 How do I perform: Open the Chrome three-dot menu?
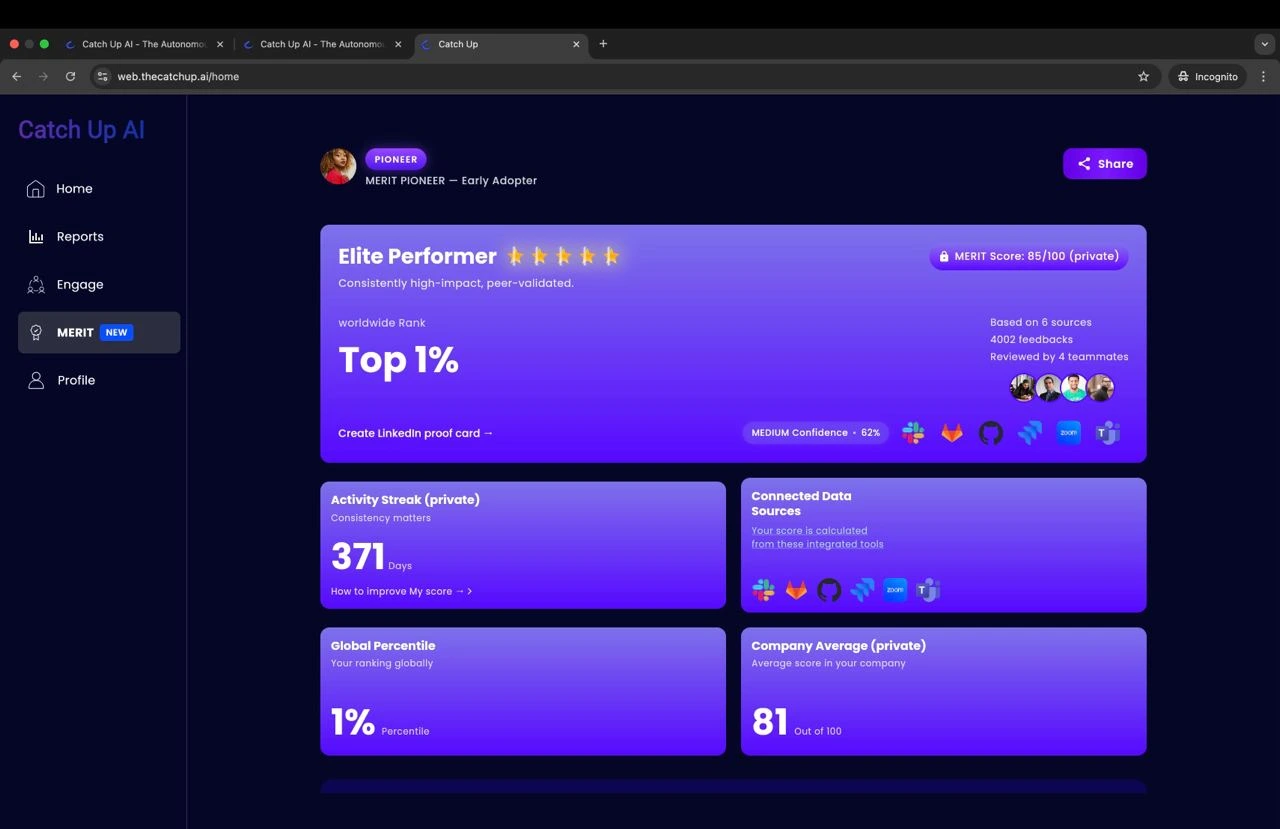click(1263, 76)
